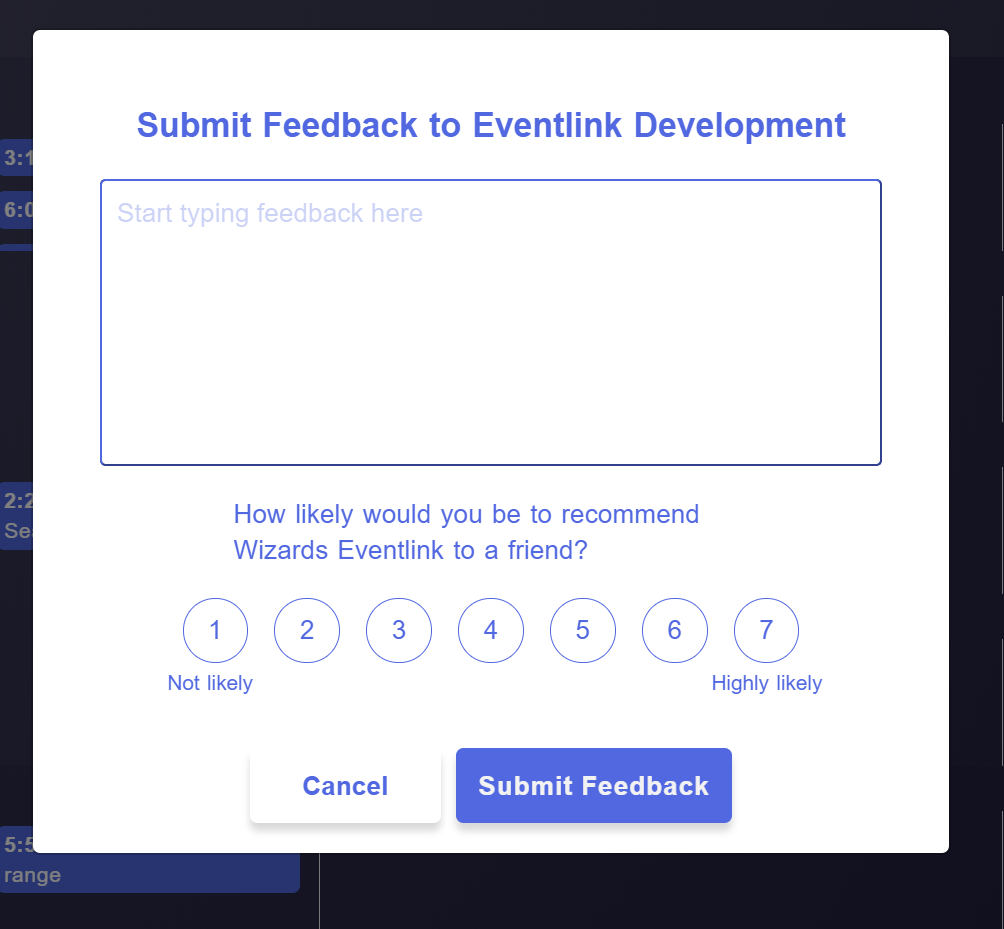Click the Not likely label
The width and height of the screenshot is (1004, 929).
210,683
